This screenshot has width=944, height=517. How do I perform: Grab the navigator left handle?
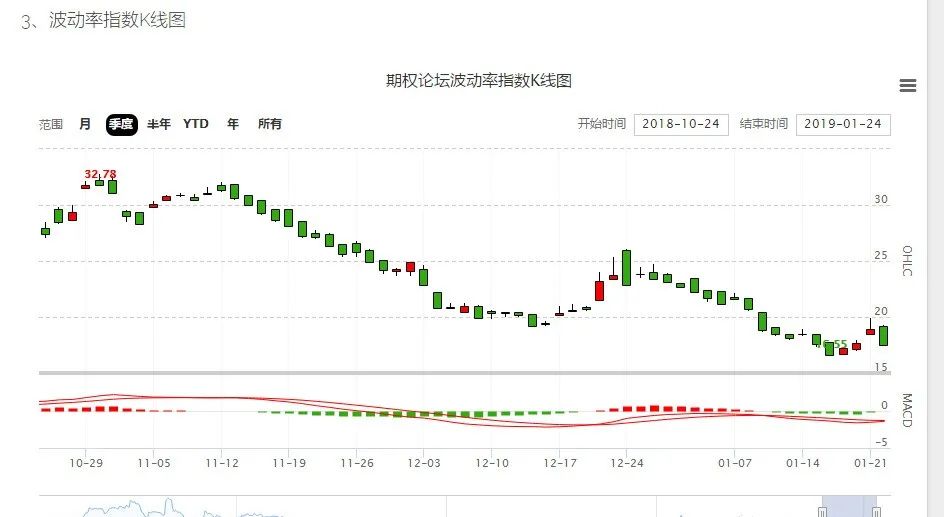point(822,512)
